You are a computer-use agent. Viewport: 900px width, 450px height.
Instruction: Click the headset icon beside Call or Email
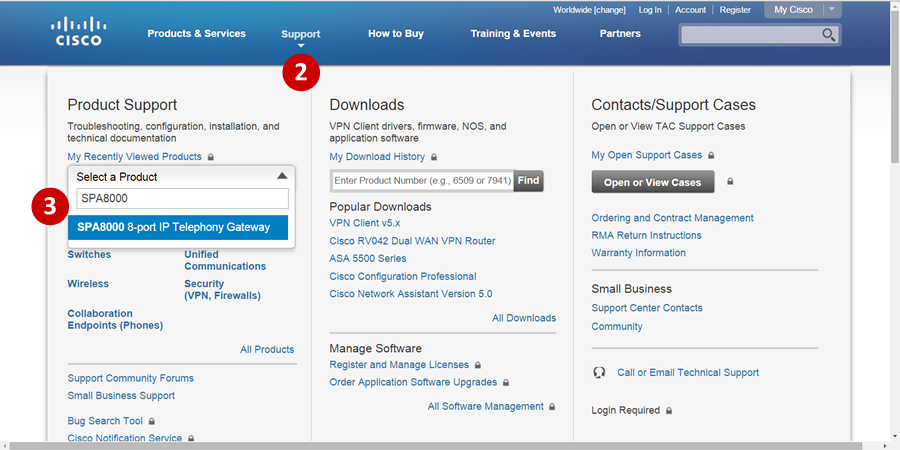tap(599, 373)
